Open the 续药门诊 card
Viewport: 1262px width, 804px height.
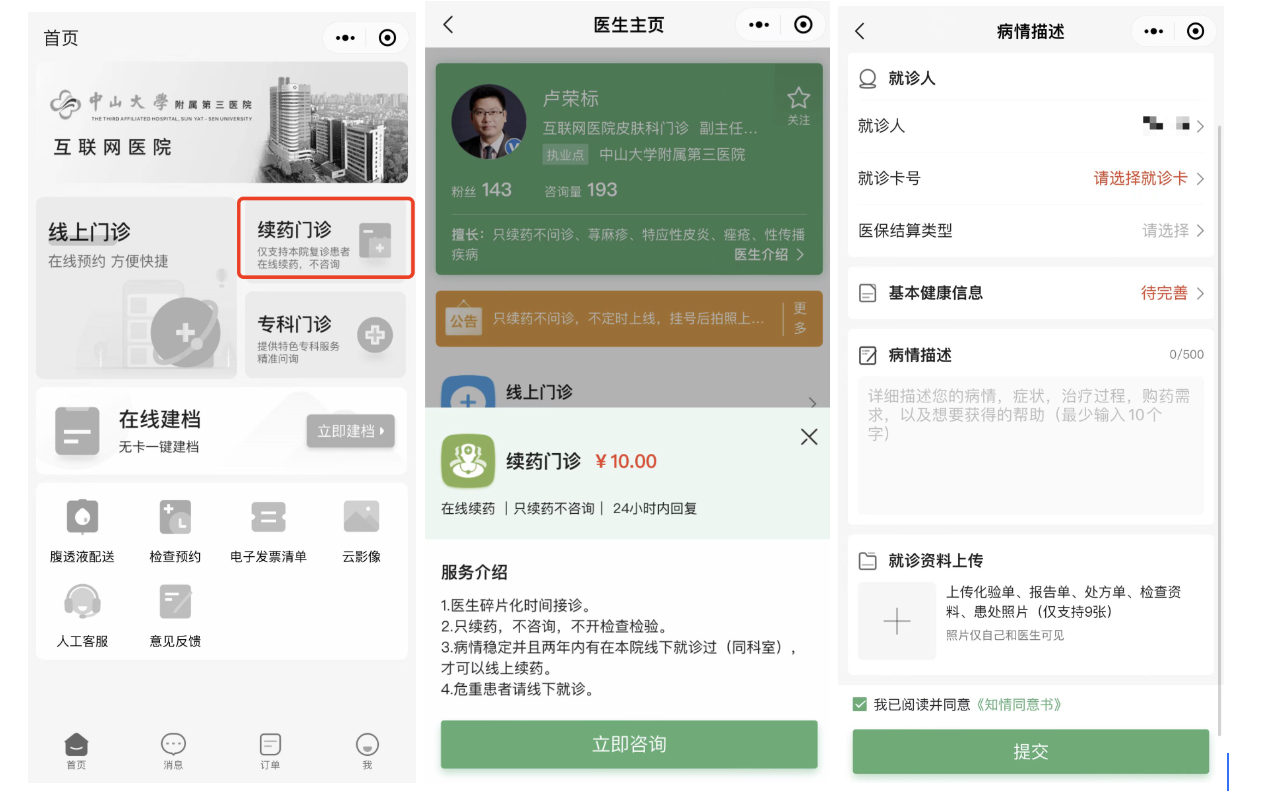pyautogui.click(x=325, y=238)
